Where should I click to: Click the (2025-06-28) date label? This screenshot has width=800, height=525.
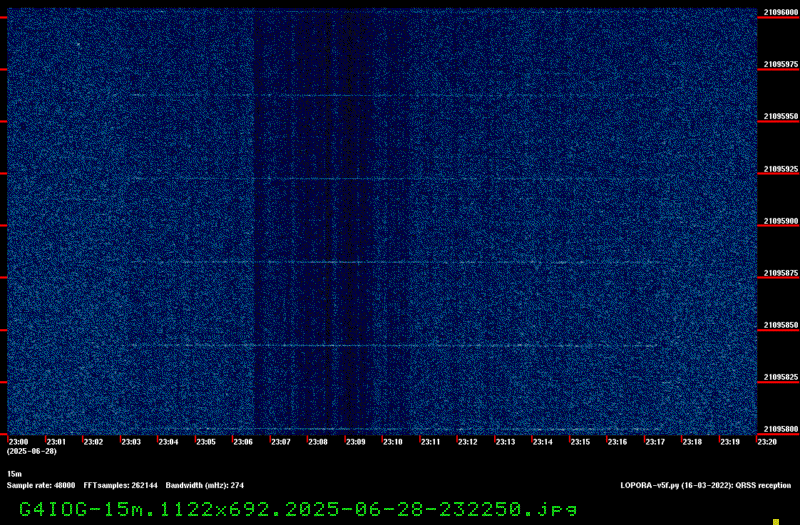pos(32,451)
